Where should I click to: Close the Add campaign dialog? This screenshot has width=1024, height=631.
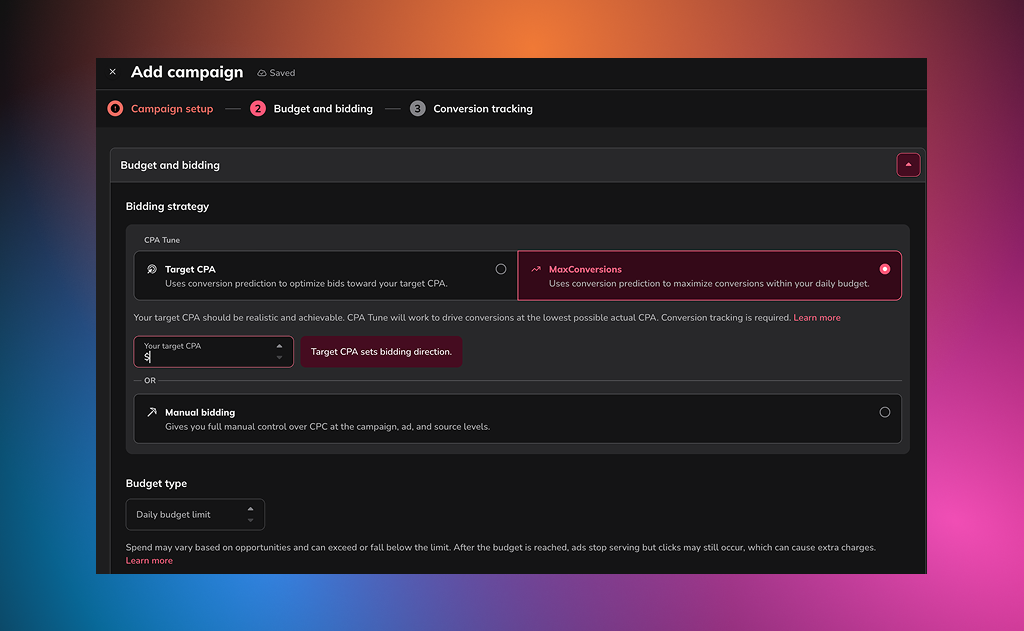[x=113, y=72]
